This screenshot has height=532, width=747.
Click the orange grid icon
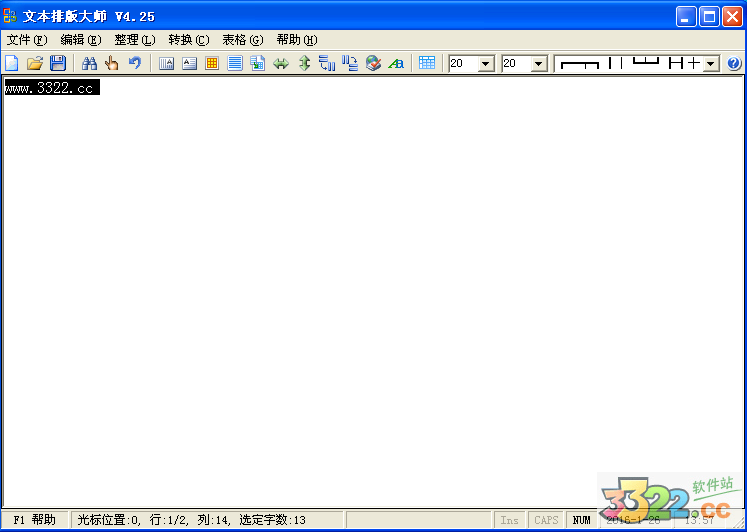212,63
